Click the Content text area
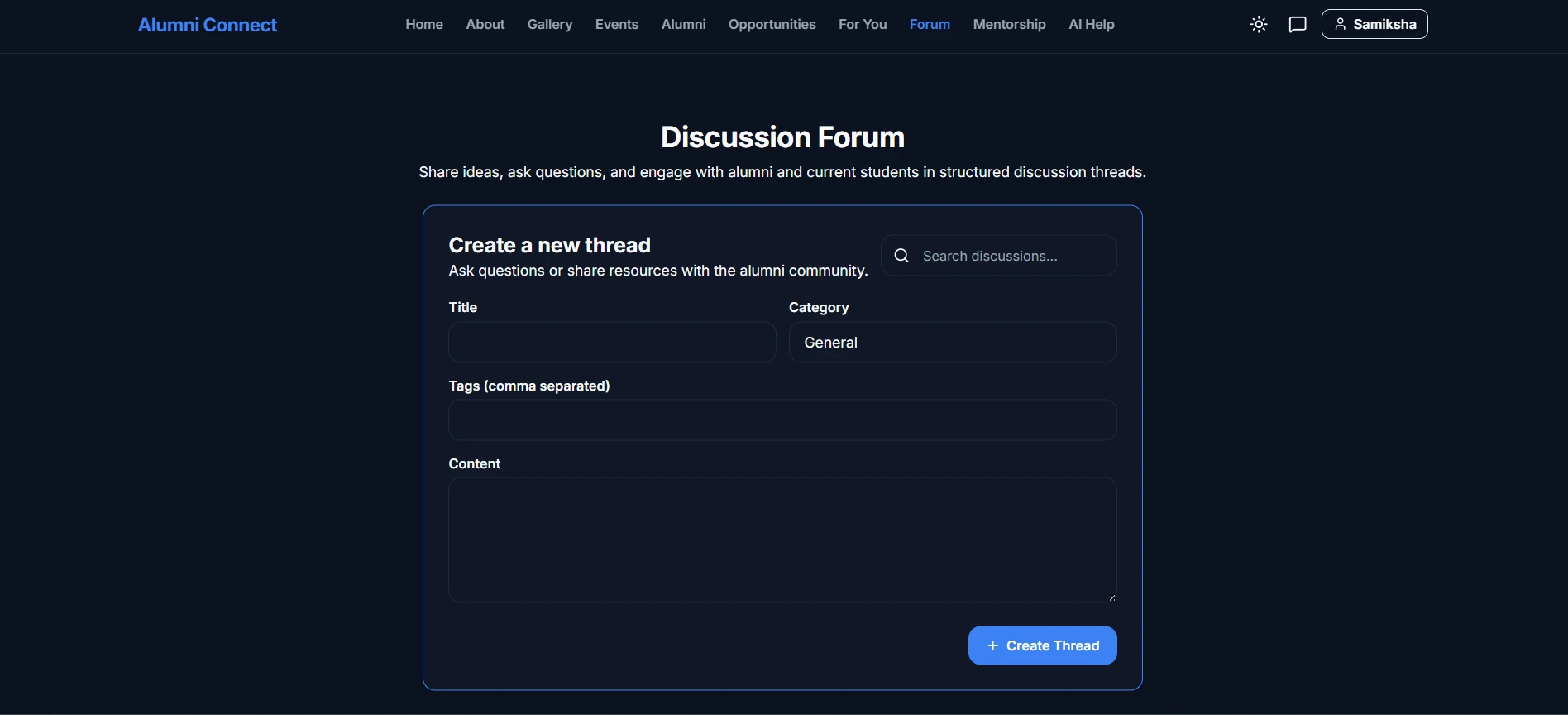Image resolution: width=1568 pixels, height=715 pixels. coord(782,540)
